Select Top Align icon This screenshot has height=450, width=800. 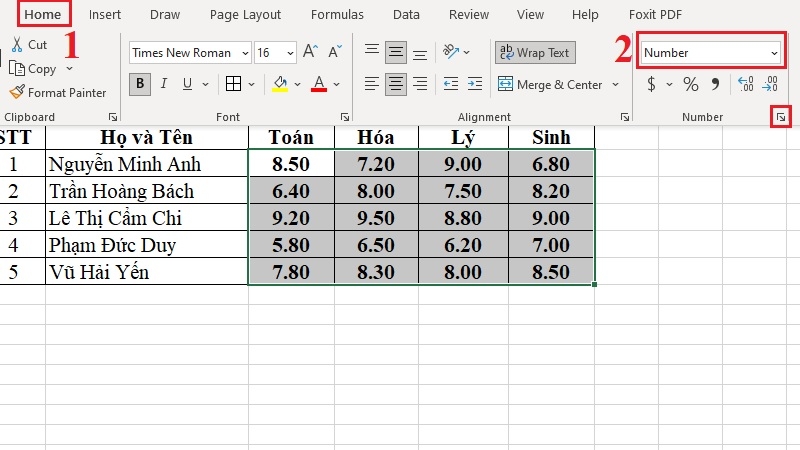pyautogui.click(x=372, y=50)
